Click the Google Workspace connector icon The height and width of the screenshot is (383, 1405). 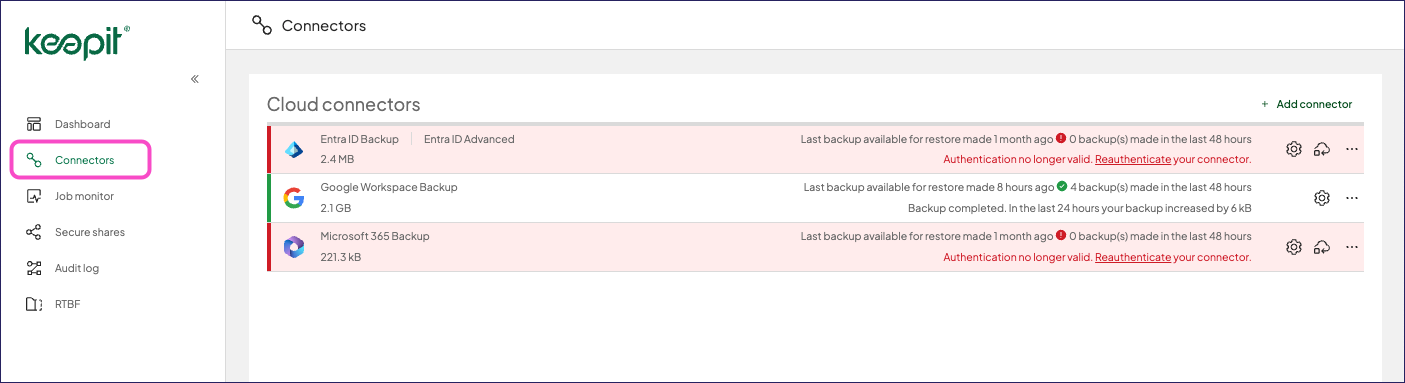293,198
